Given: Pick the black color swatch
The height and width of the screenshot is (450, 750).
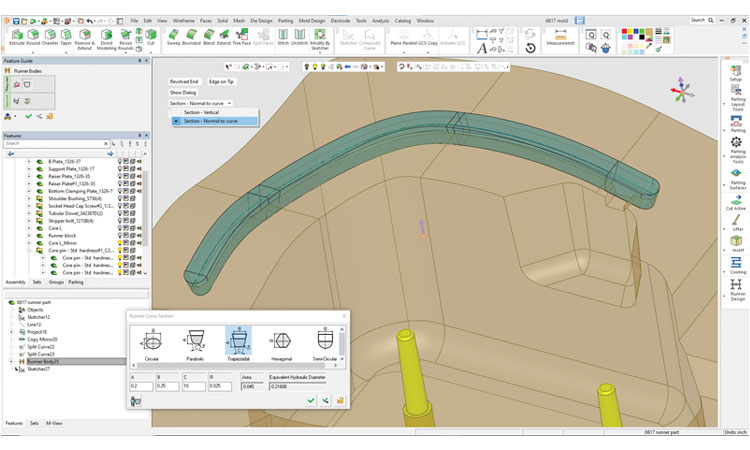Looking at the screenshot, I should tap(641, 37).
